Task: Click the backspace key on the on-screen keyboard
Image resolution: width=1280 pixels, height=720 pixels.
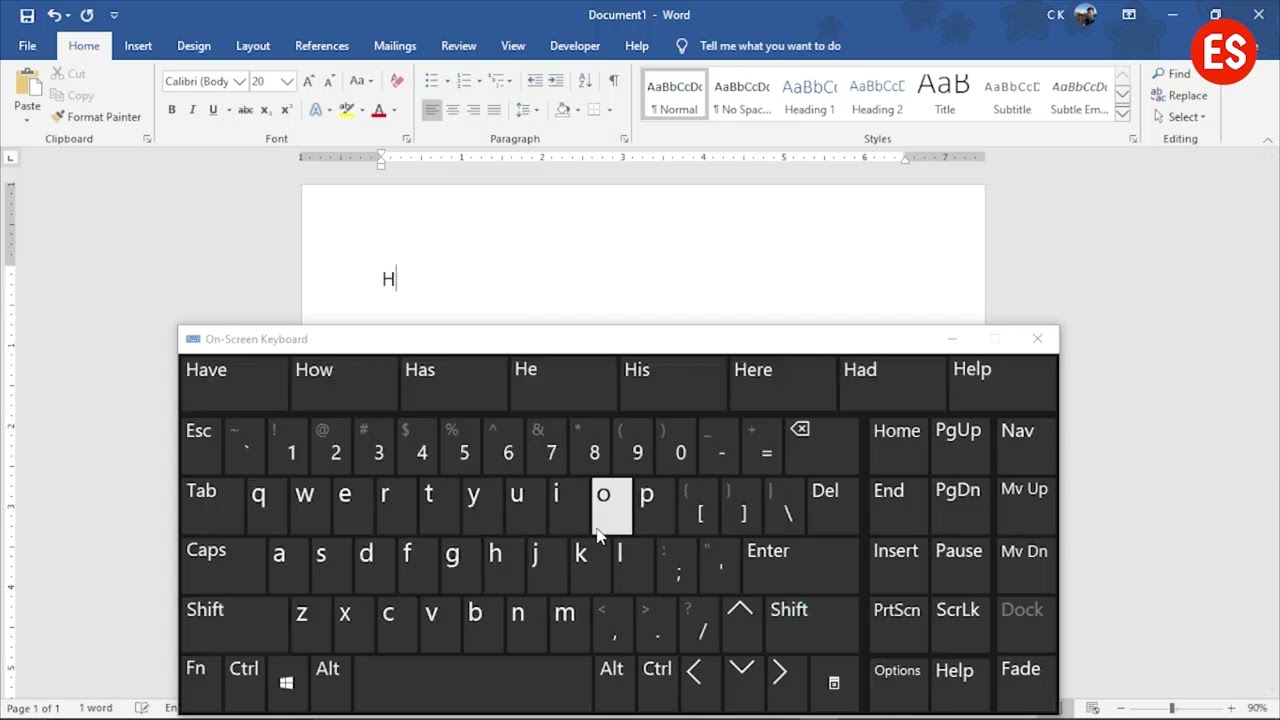Action: coord(821,445)
